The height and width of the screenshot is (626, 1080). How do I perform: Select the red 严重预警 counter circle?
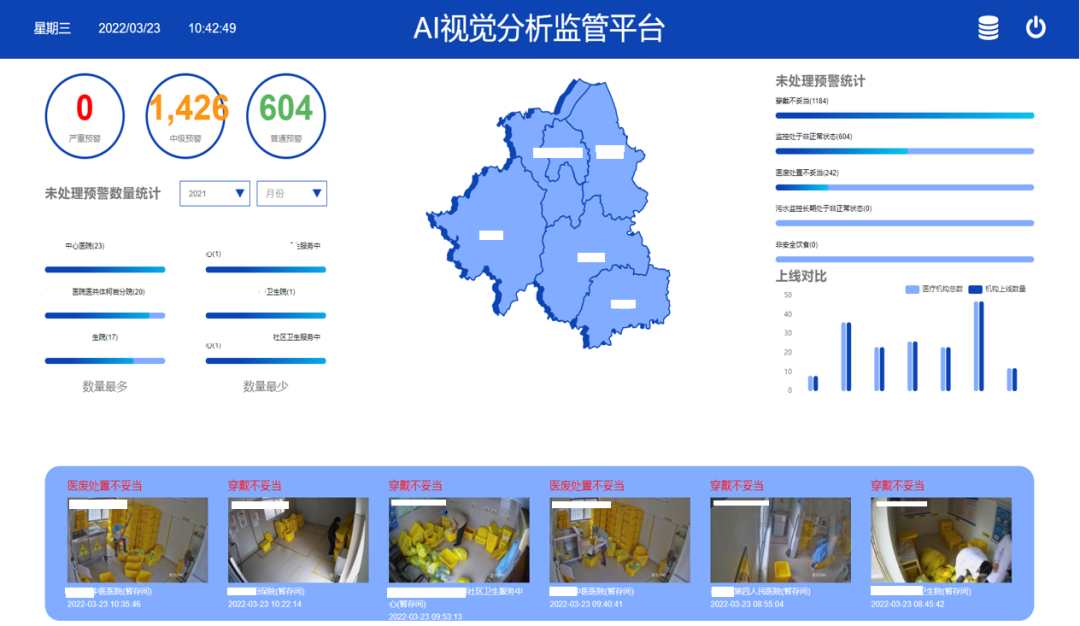tap(84, 115)
